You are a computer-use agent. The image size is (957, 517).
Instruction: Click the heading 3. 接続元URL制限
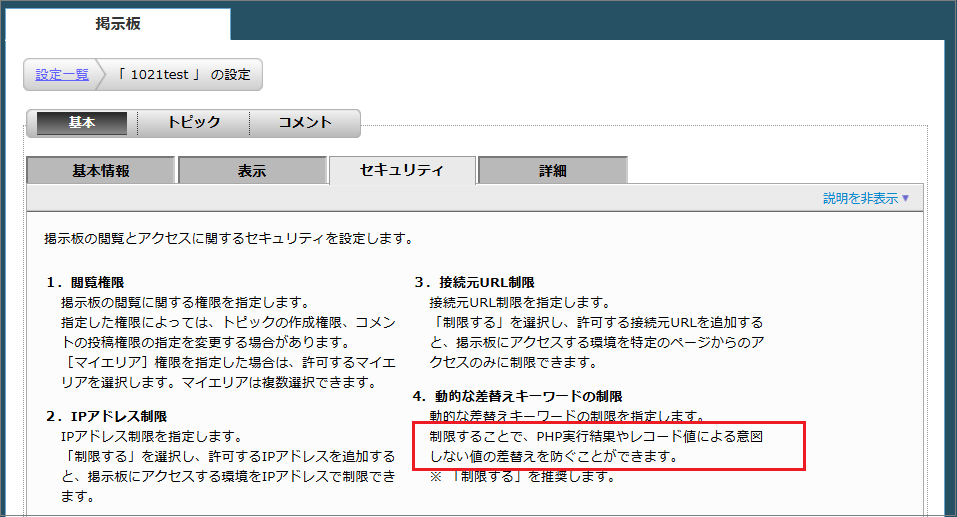click(474, 283)
